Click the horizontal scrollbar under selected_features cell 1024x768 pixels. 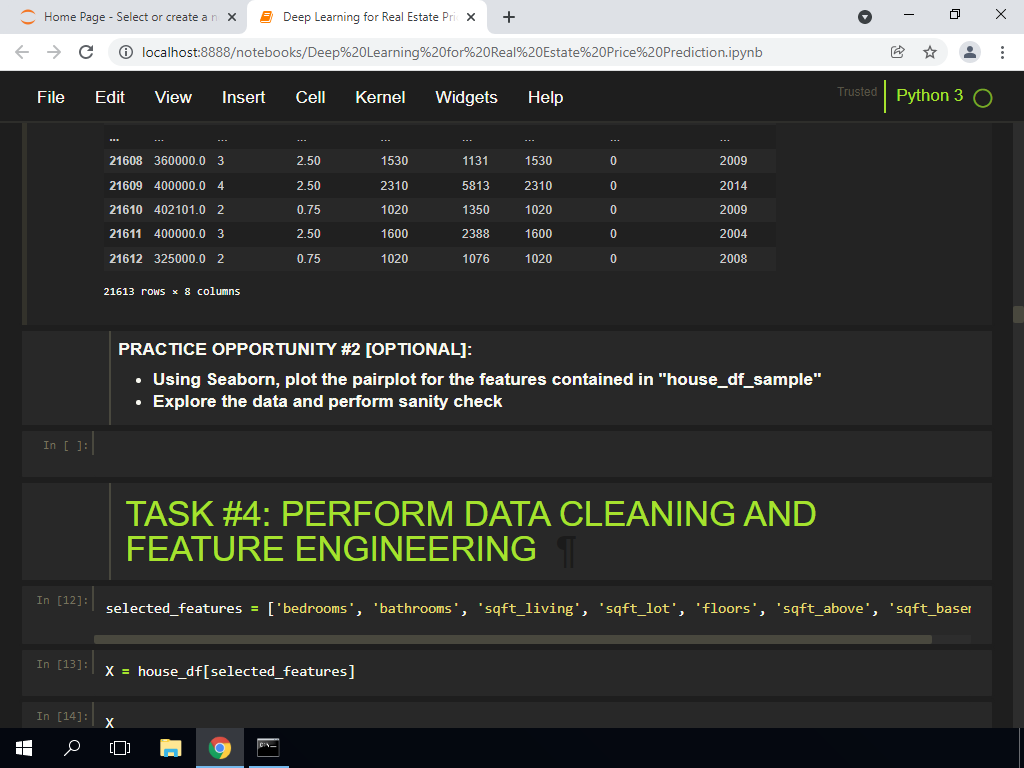pos(512,639)
